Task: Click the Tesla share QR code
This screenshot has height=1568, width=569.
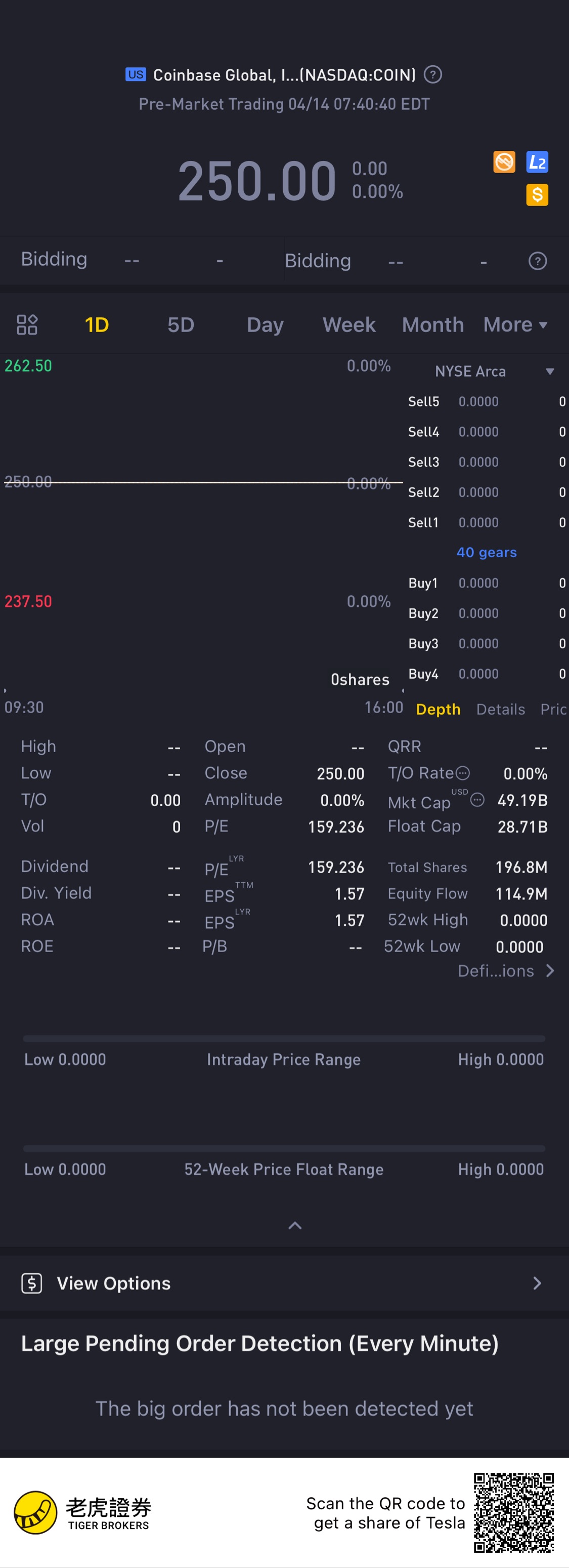Action: pos(514,1513)
